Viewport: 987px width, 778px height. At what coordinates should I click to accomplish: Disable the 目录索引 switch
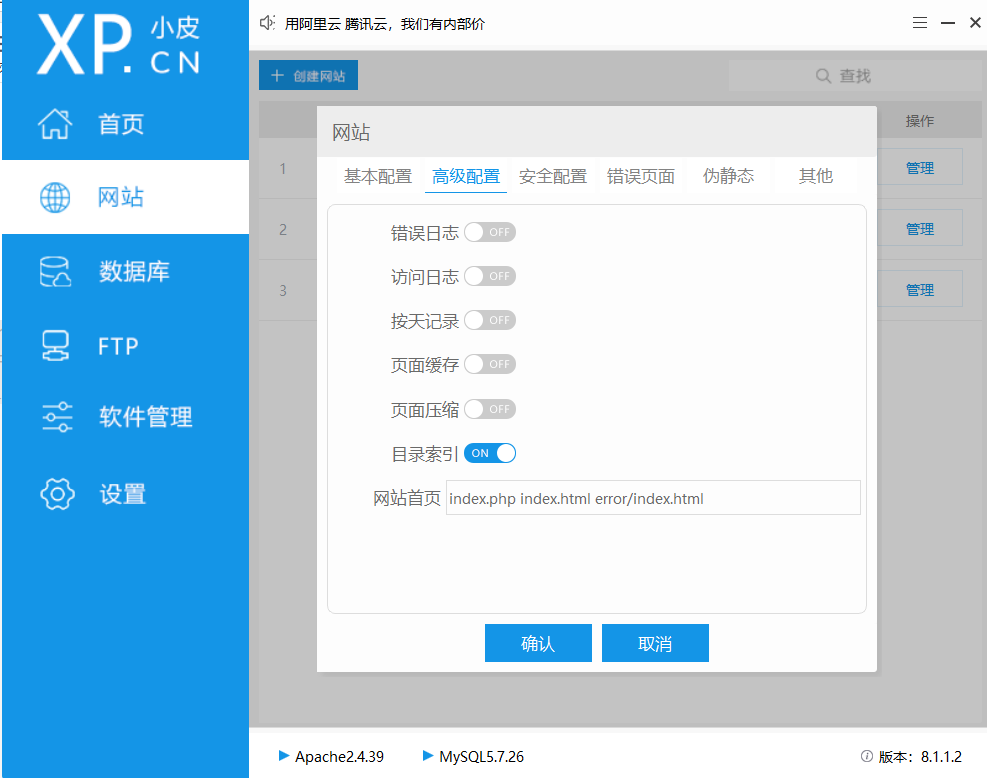(490, 453)
